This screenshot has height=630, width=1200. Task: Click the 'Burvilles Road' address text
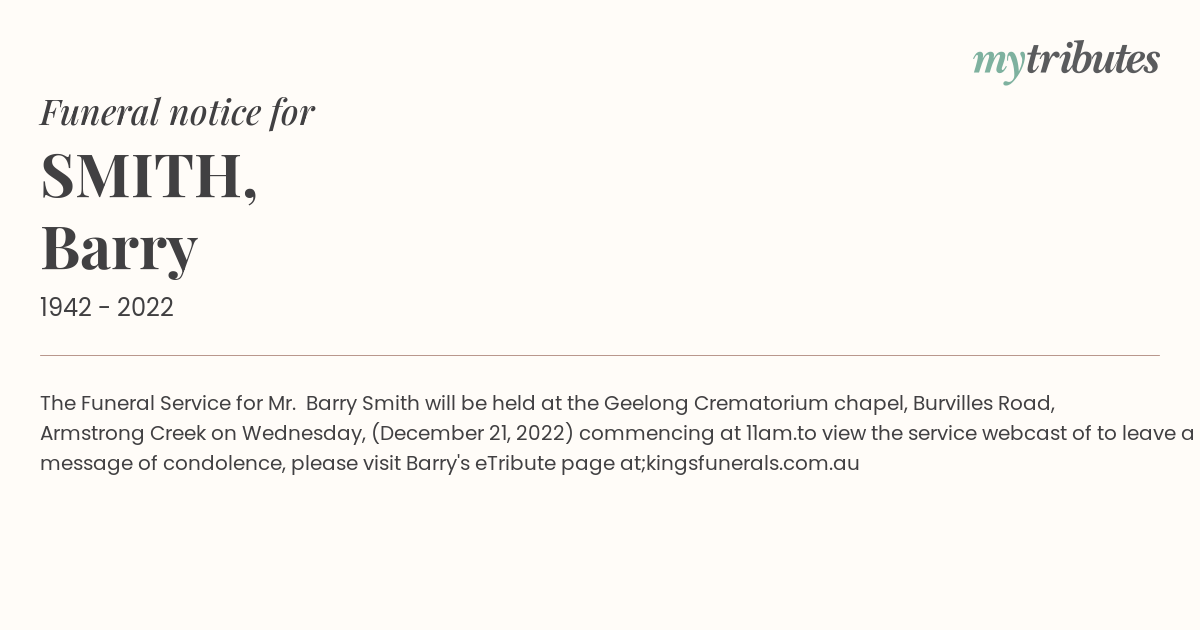(981, 403)
